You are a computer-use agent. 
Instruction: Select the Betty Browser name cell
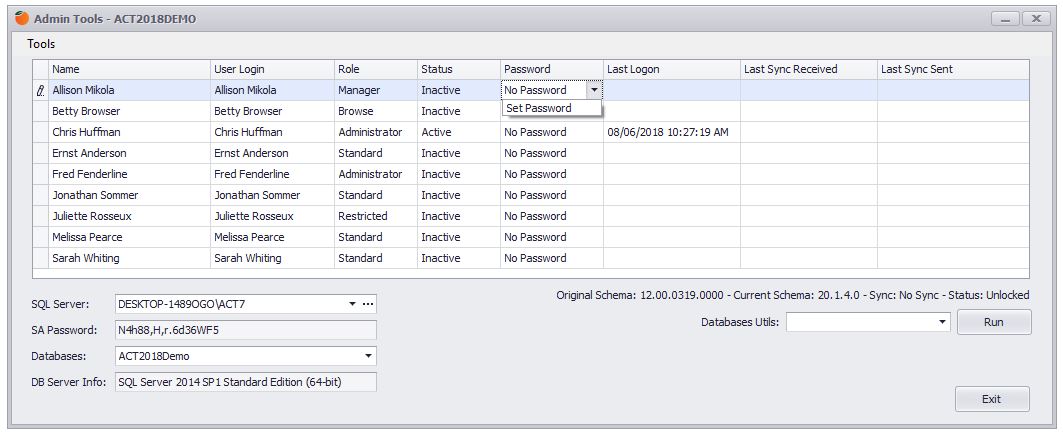point(129,111)
